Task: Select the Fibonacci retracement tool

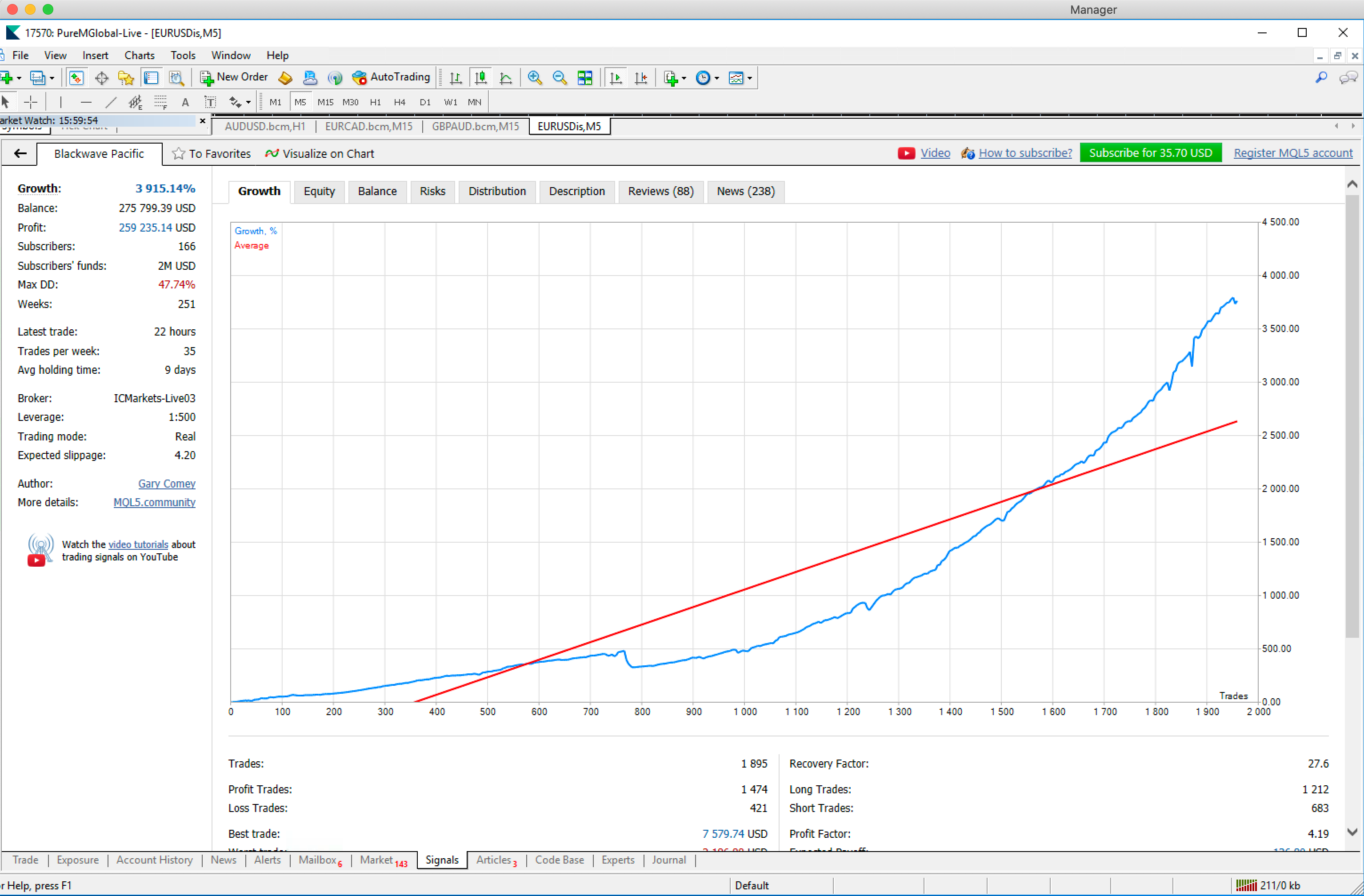Action: tap(160, 103)
